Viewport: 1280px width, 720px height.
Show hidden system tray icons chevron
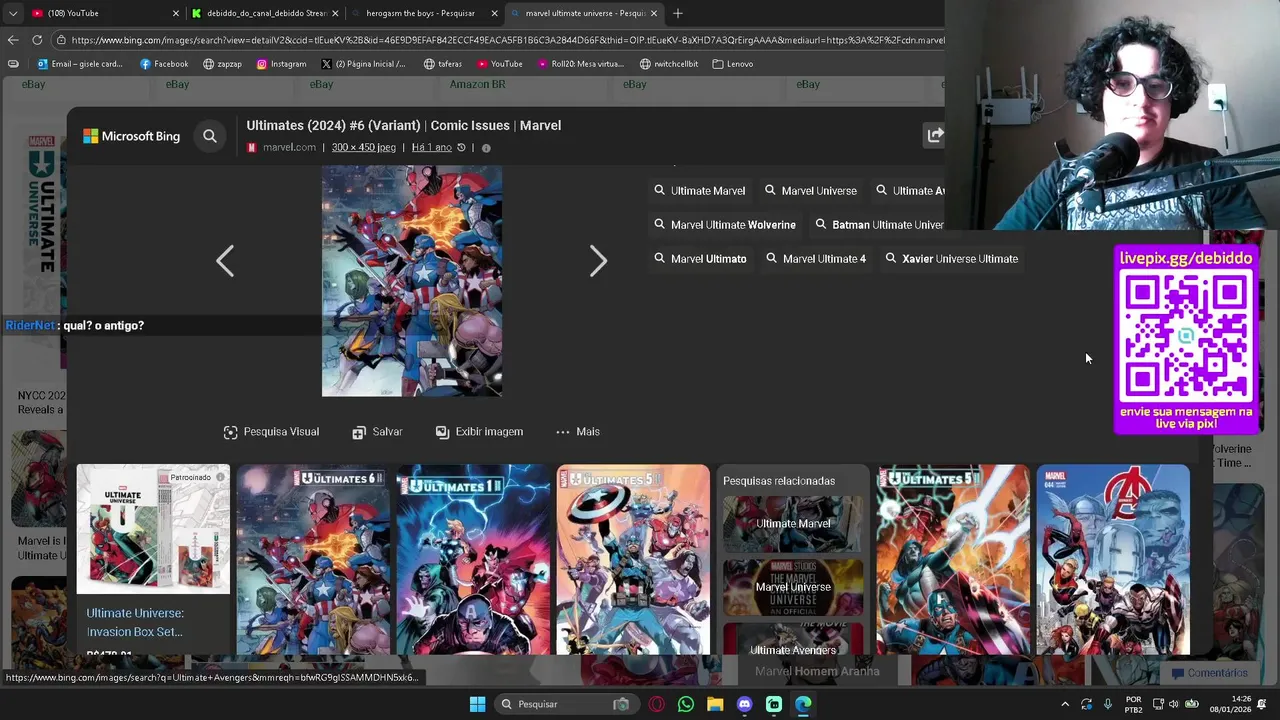click(1064, 704)
